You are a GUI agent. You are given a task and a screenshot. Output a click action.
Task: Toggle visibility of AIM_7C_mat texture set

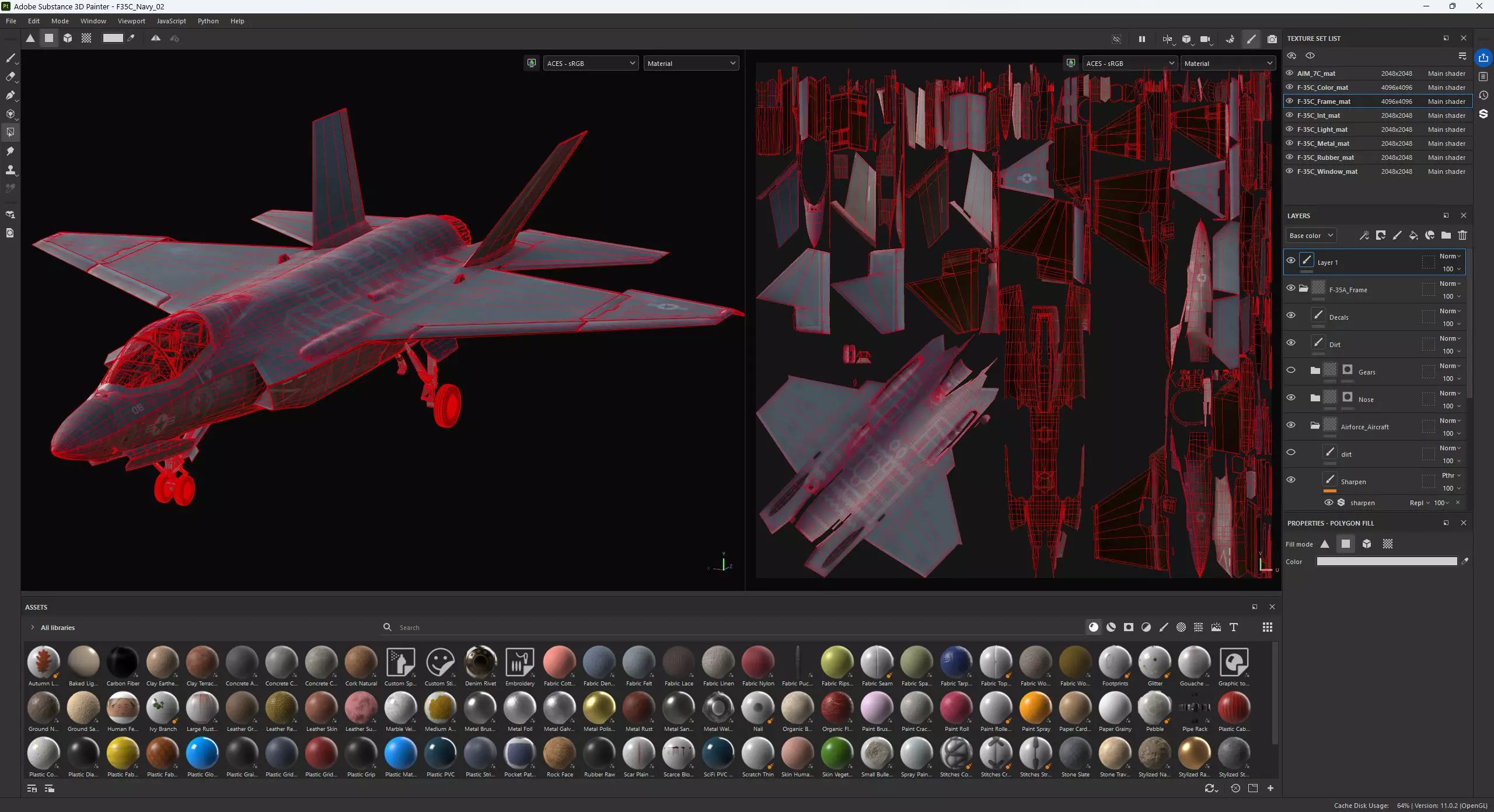[1289, 73]
